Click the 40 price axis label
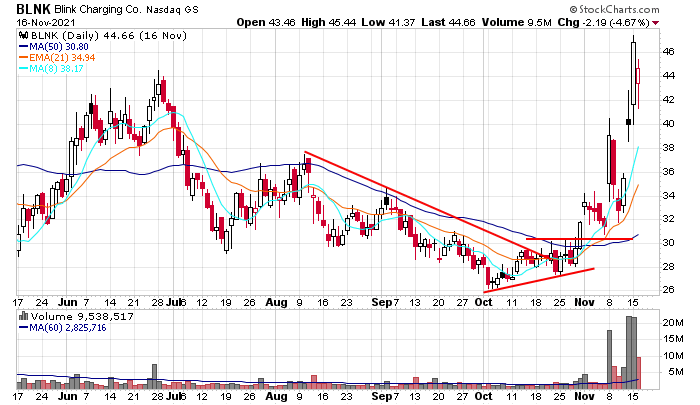 tap(668, 124)
